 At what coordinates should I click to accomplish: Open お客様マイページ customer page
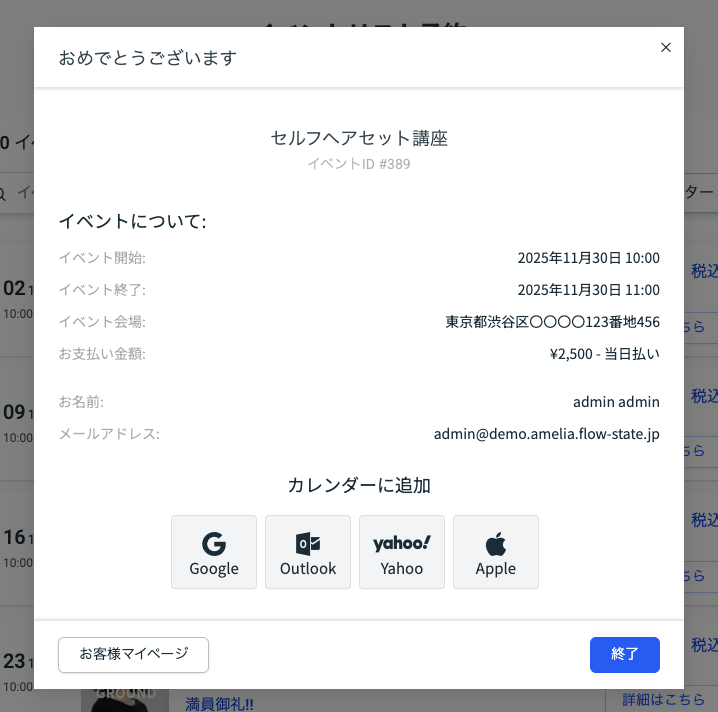[x=134, y=654]
